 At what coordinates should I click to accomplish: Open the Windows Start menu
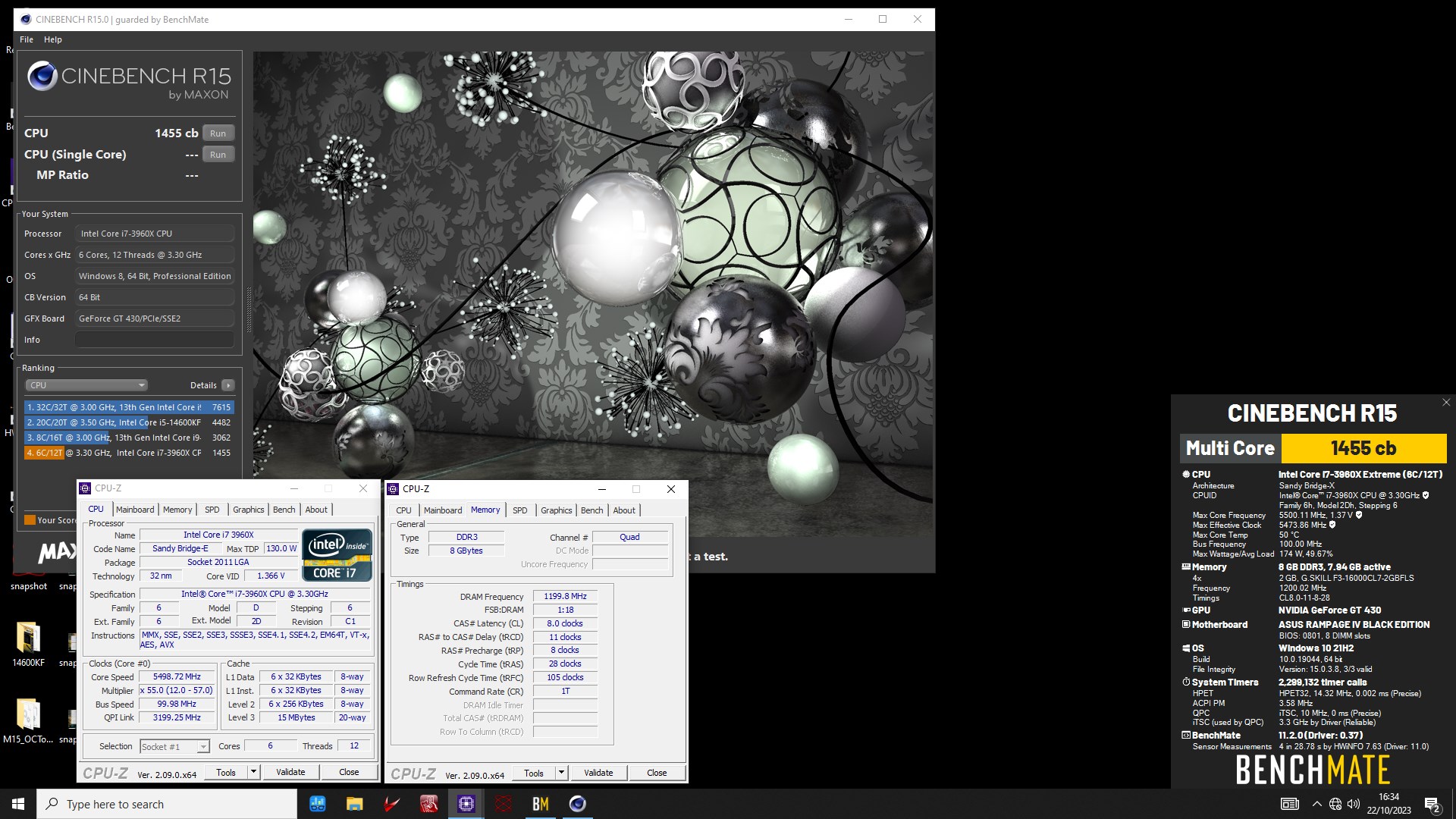18,804
